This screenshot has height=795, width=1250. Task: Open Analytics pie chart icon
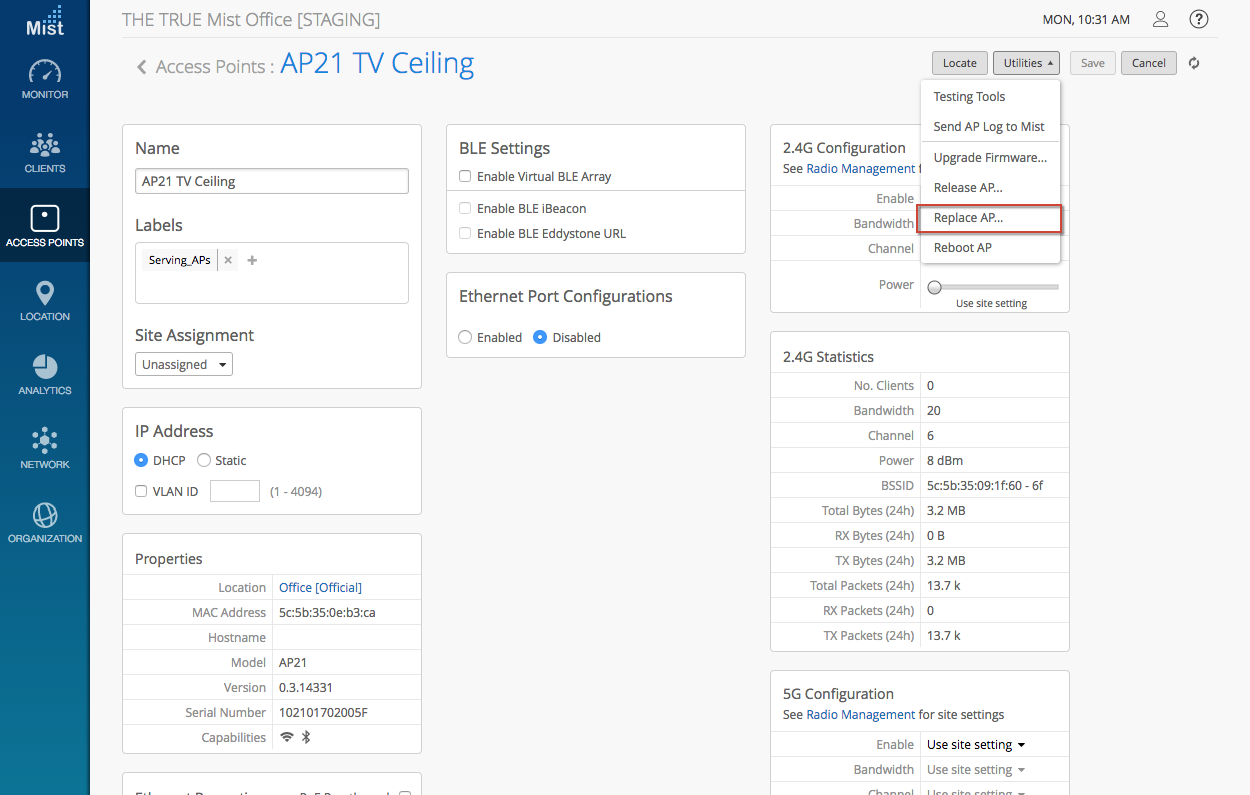point(45,375)
